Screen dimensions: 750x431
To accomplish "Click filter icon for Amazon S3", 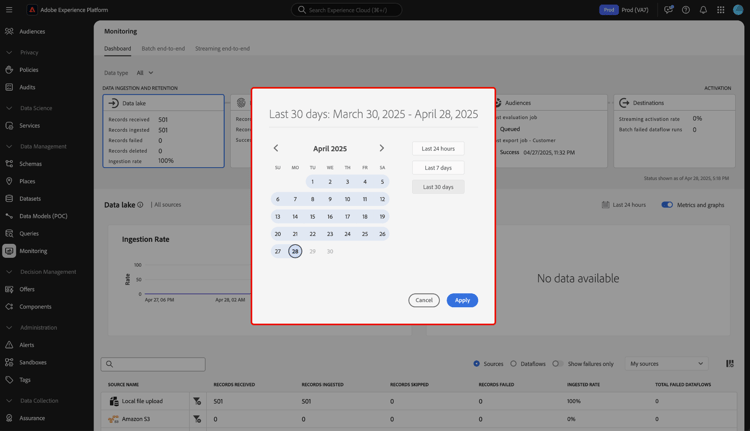I will coord(197,419).
